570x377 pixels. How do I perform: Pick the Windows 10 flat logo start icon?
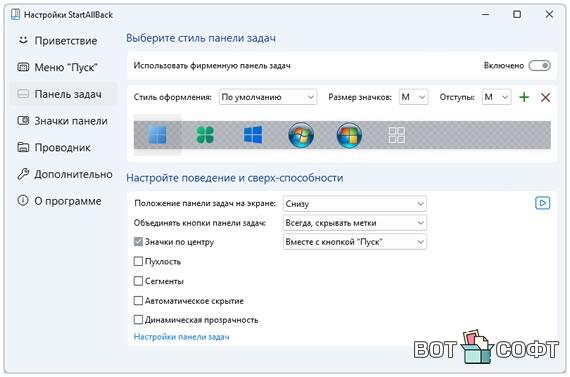[253, 135]
